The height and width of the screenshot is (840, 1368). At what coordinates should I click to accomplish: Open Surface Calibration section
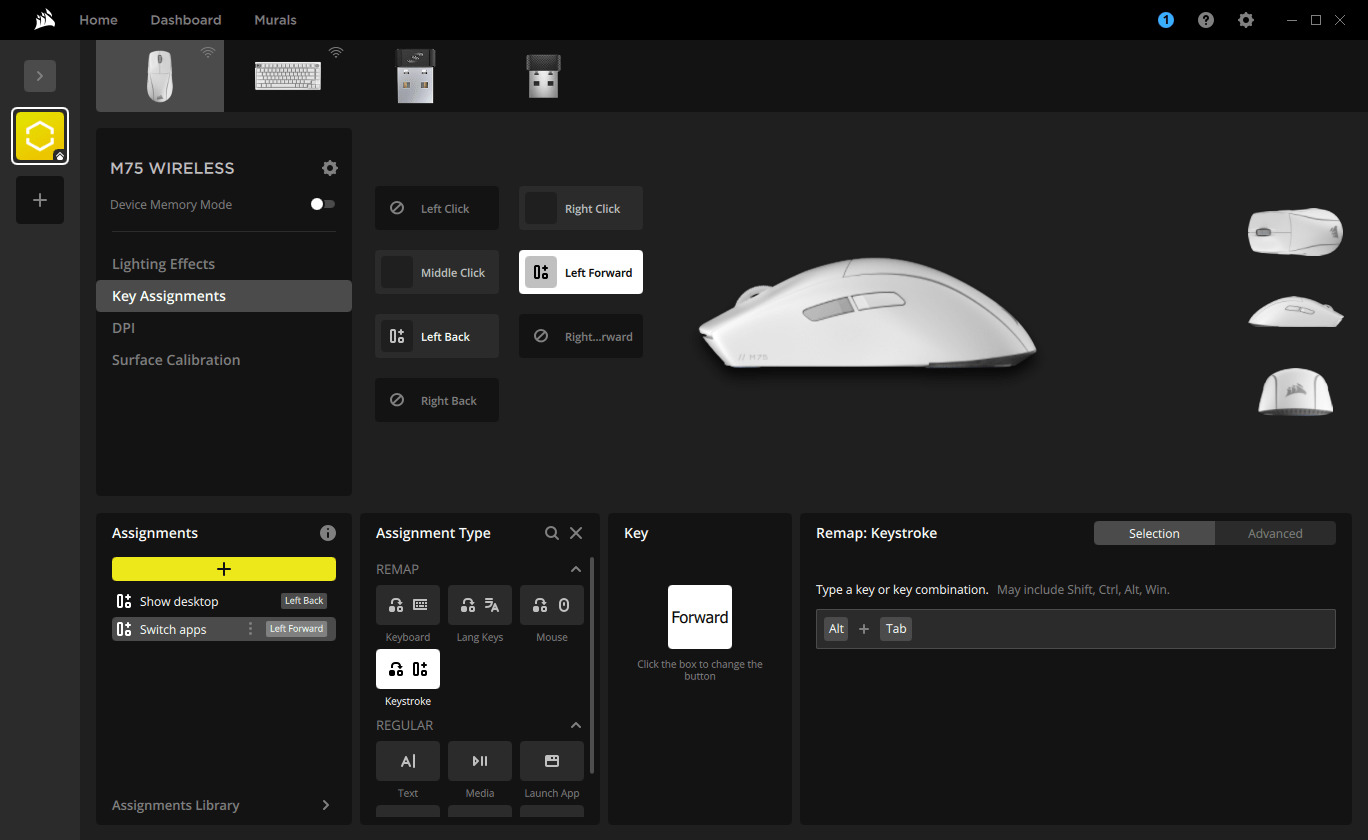coord(224,360)
